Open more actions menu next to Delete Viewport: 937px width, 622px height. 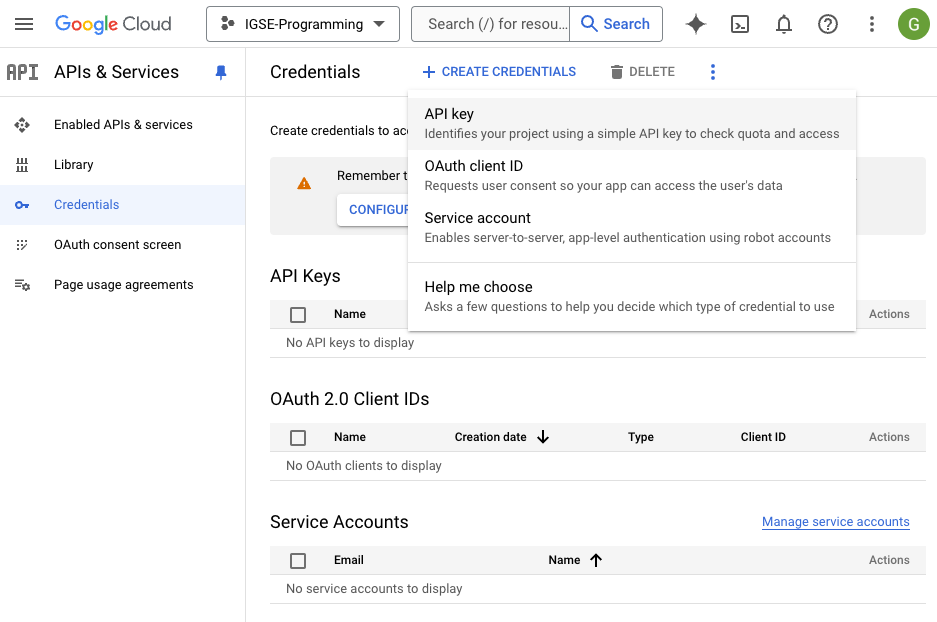(713, 72)
